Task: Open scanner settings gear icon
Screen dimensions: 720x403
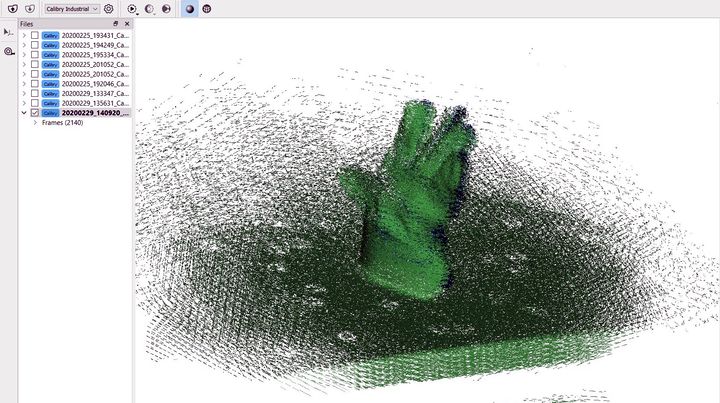Action: (x=109, y=8)
